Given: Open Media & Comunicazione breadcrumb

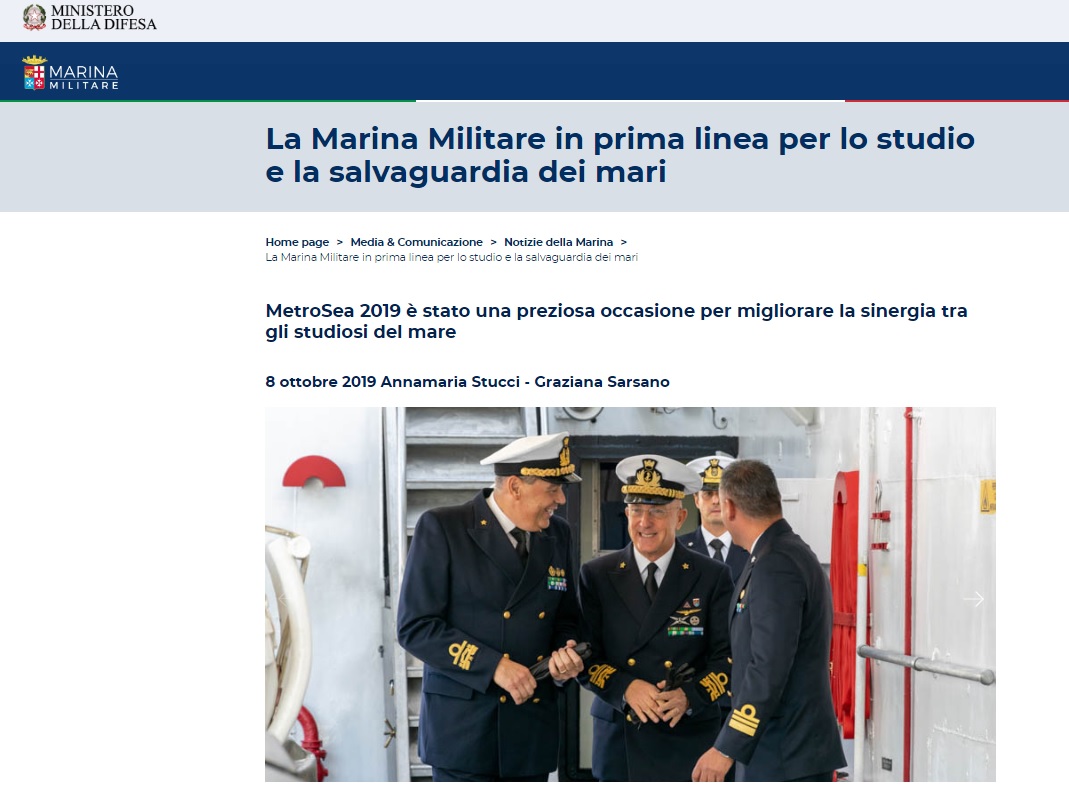Looking at the screenshot, I should (417, 242).
